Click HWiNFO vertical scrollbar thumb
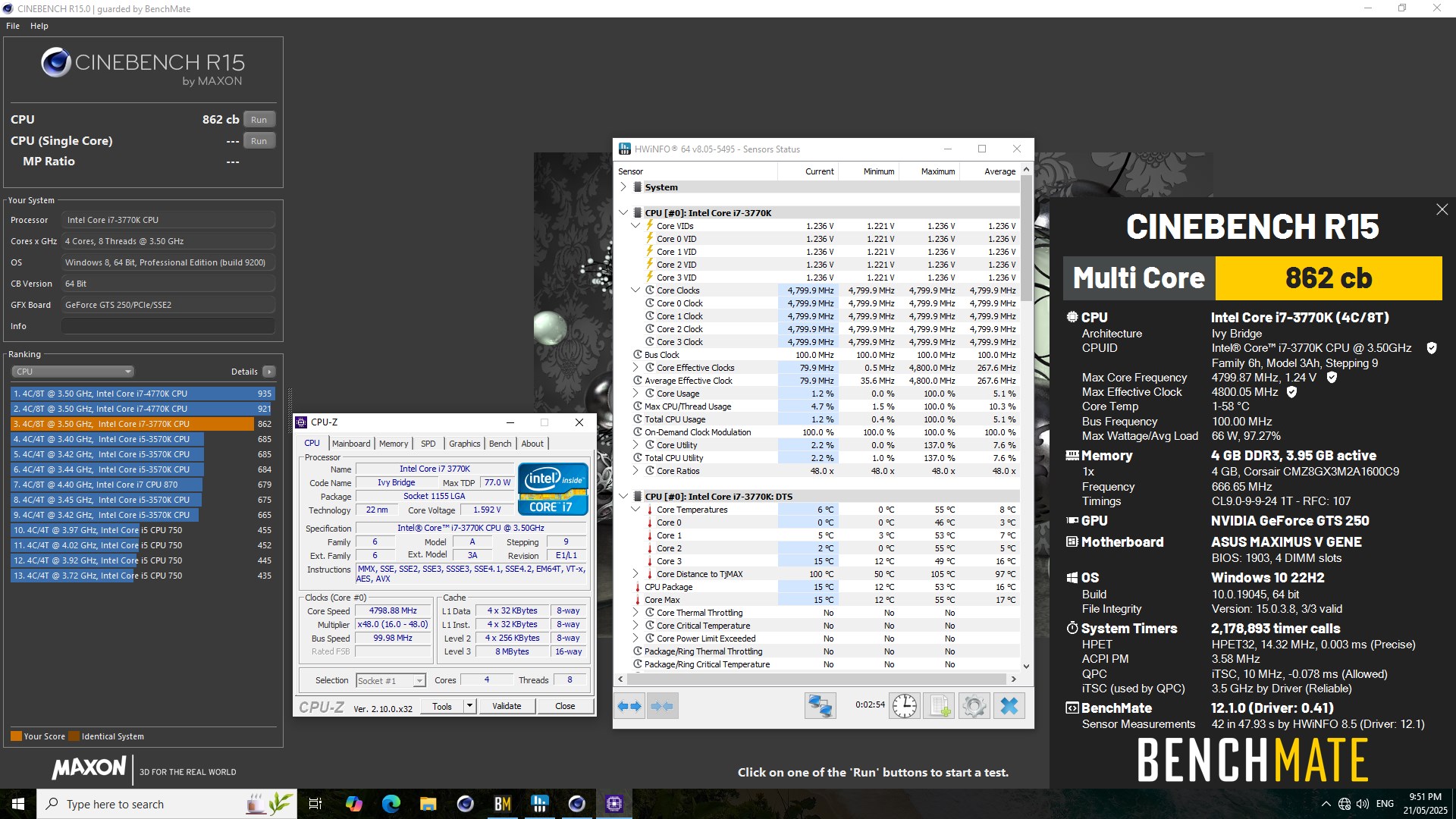Viewport: 1456px width, 819px height. [1026, 237]
